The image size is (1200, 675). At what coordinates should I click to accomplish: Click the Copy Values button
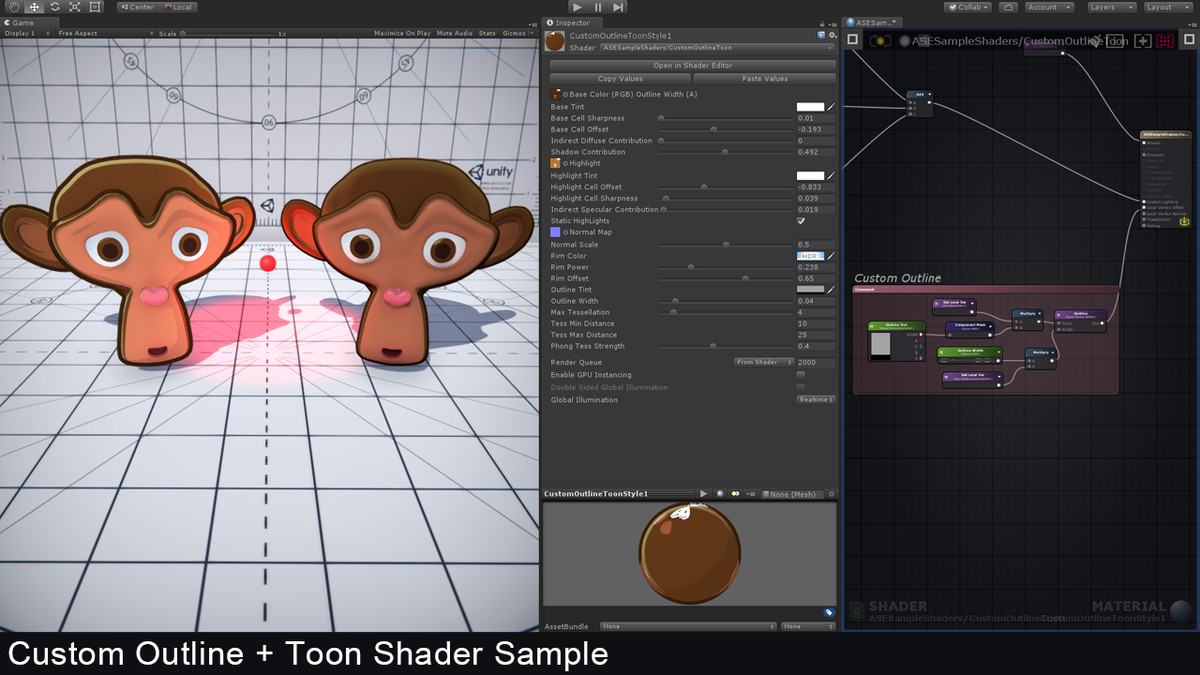coord(620,78)
